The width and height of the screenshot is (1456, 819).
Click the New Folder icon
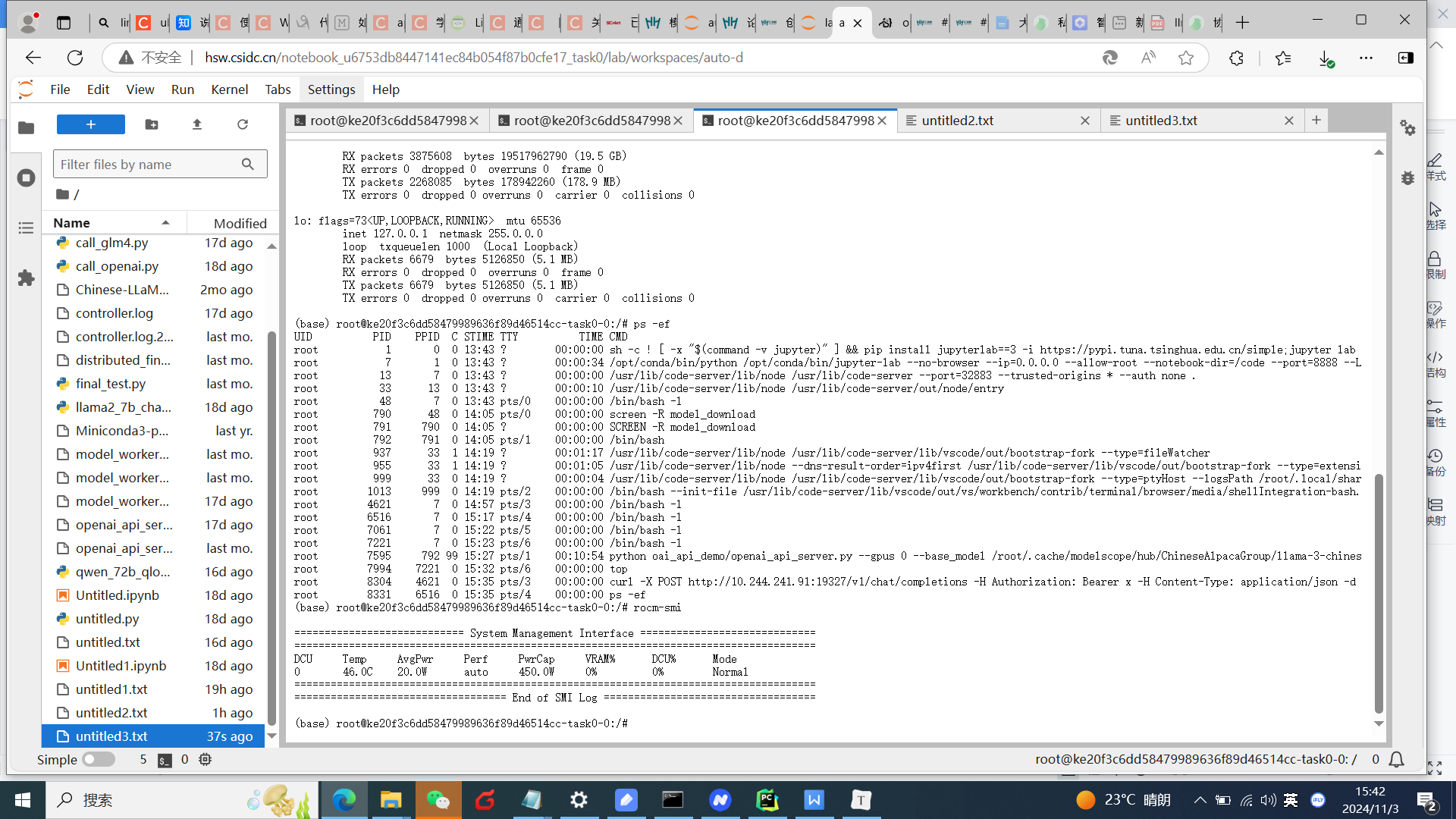152,124
